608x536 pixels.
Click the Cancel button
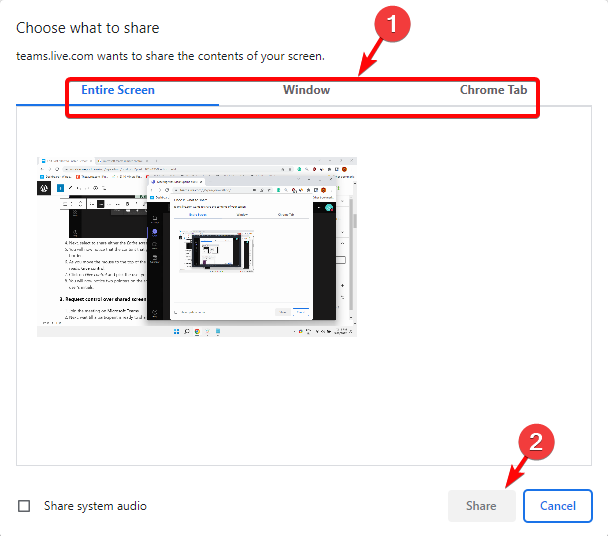point(558,506)
